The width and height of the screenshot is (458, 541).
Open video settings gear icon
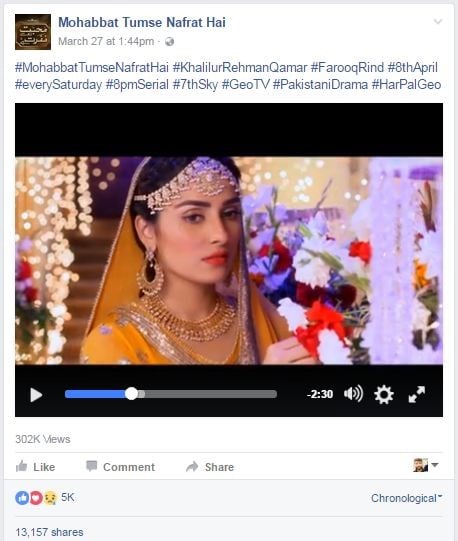pyautogui.click(x=384, y=394)
